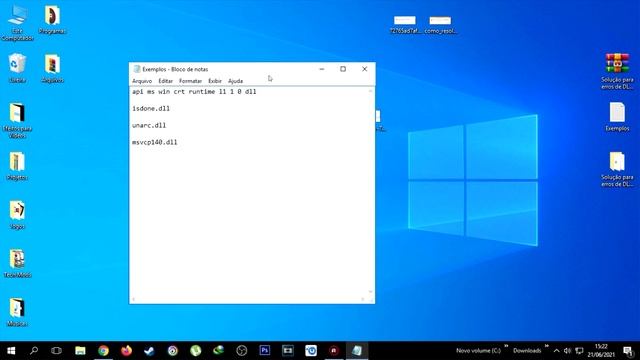The height and width of the screenshot is (360, 640).
Task: Launch uTorrent from taskbar
Action: (x=196, y=351)
